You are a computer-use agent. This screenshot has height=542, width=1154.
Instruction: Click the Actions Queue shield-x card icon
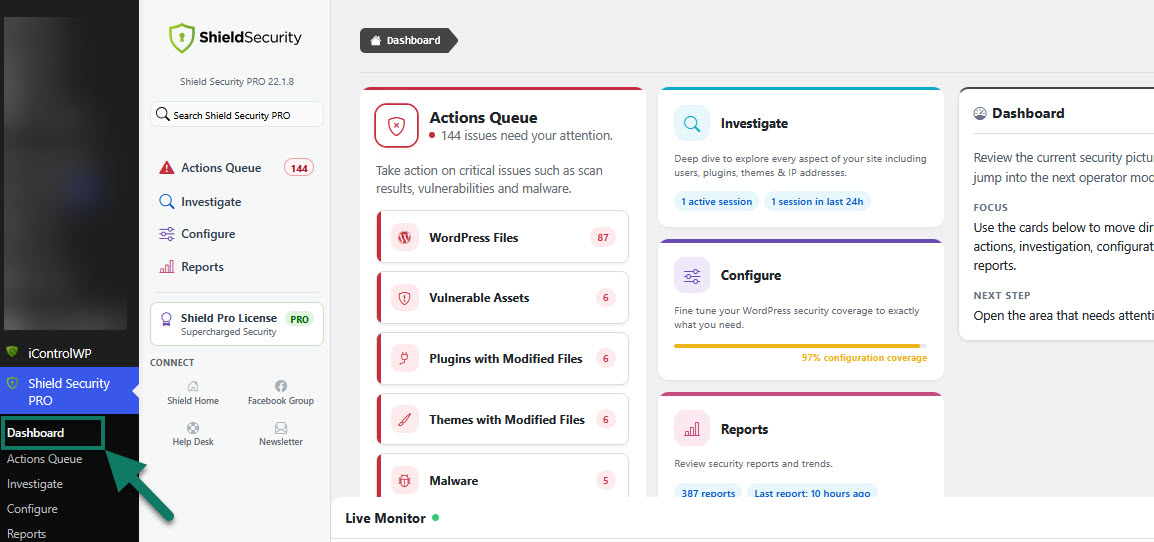(397, 126)
